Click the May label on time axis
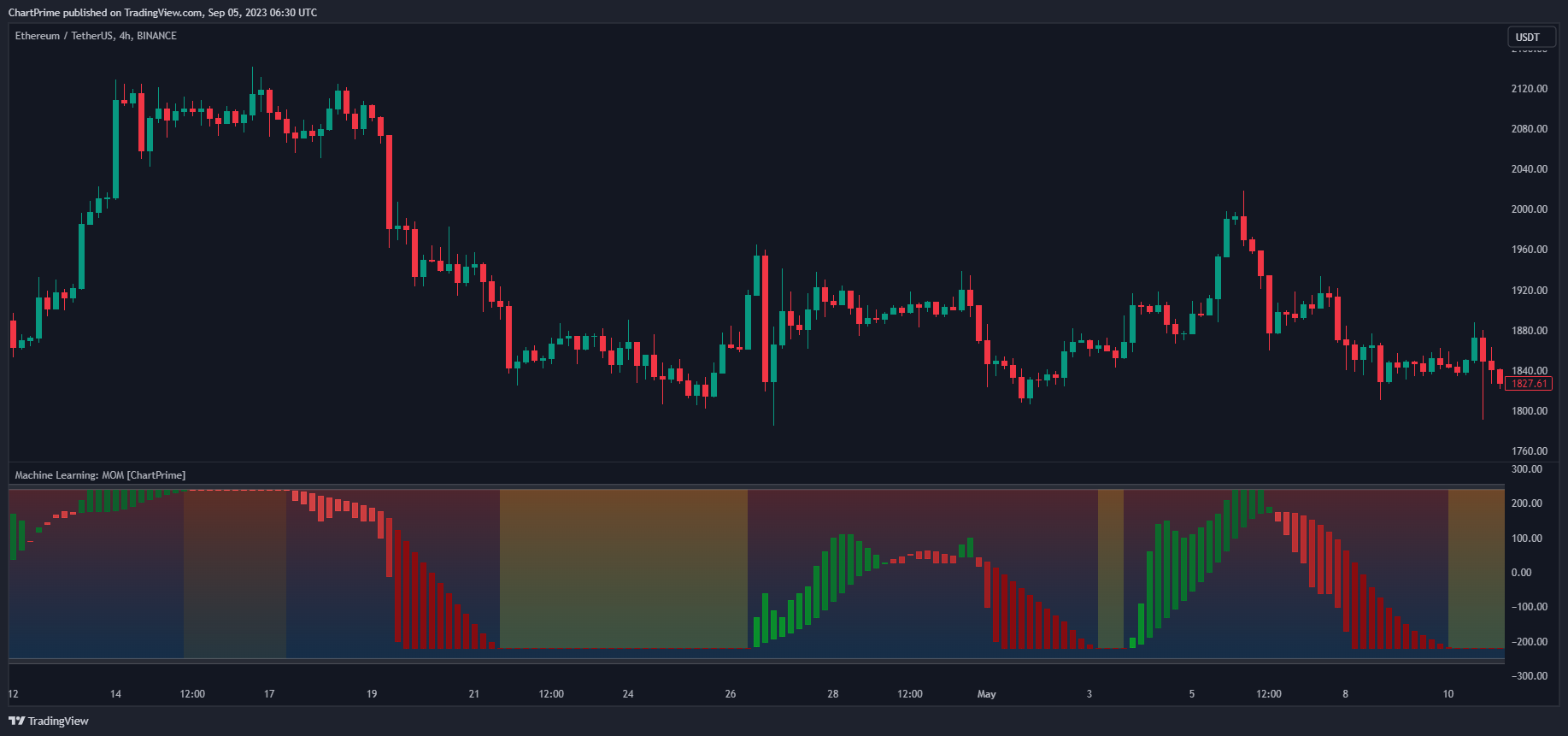This screenshot has height=736, width=1568. (986, 694)
